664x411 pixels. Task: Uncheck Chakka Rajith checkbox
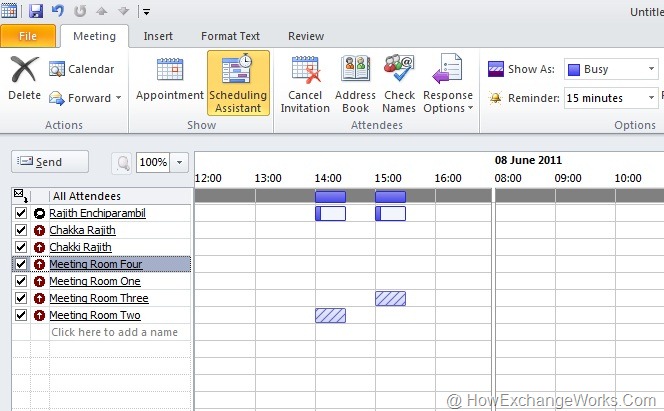coord(21,230)
